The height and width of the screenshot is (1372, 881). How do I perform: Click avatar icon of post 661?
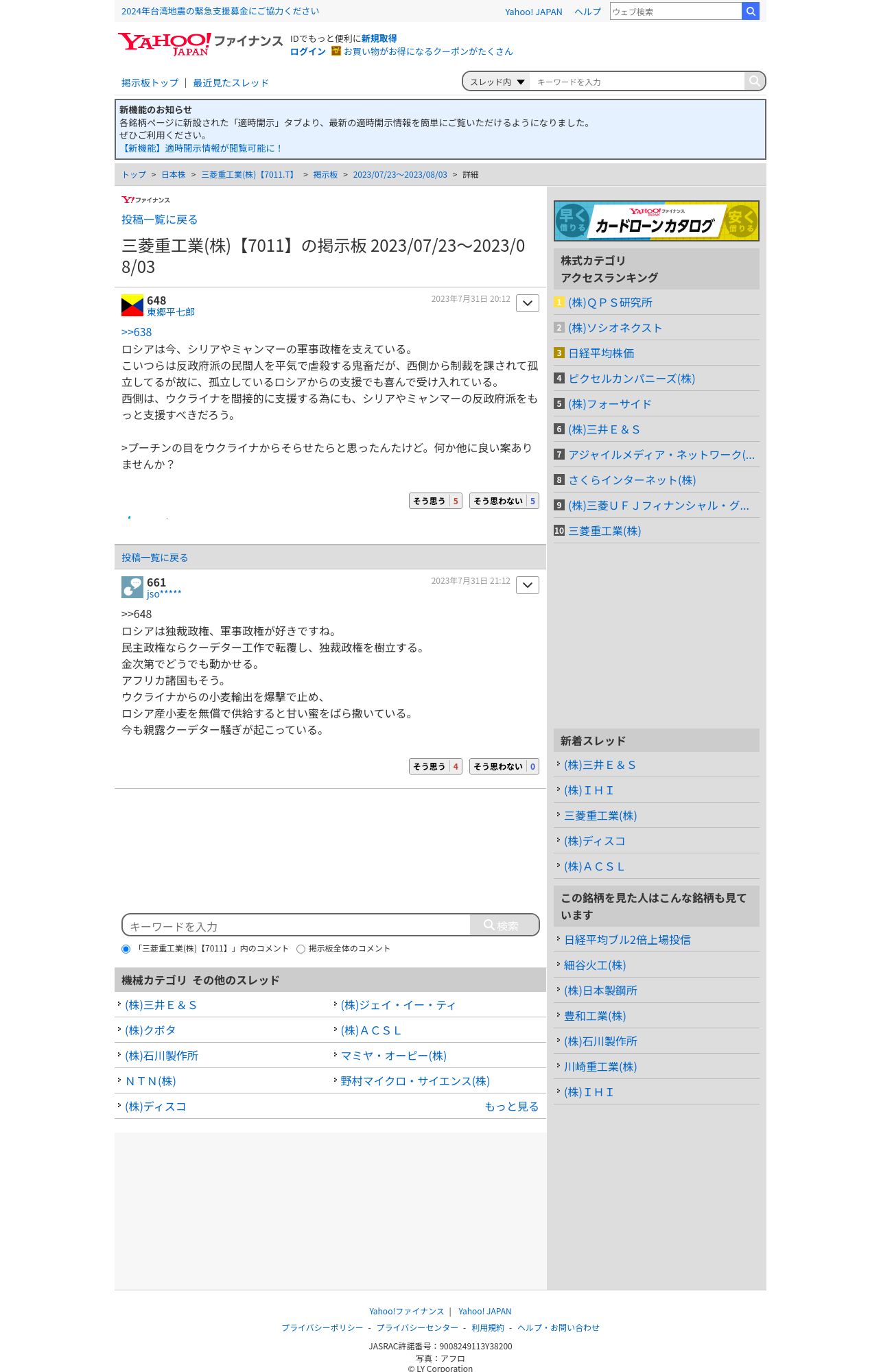coord(132,587)
